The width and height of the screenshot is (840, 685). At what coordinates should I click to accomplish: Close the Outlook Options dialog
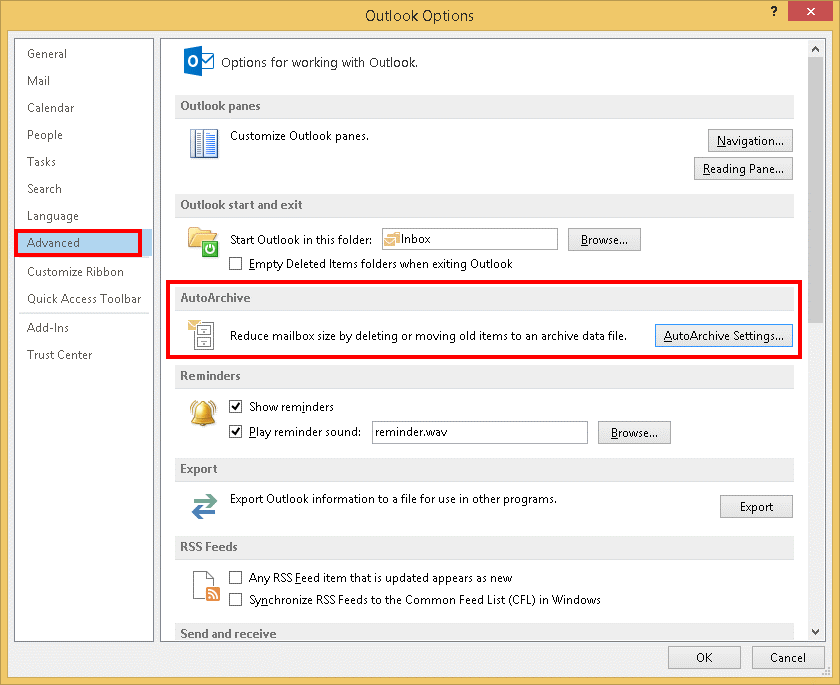(811, 11)
